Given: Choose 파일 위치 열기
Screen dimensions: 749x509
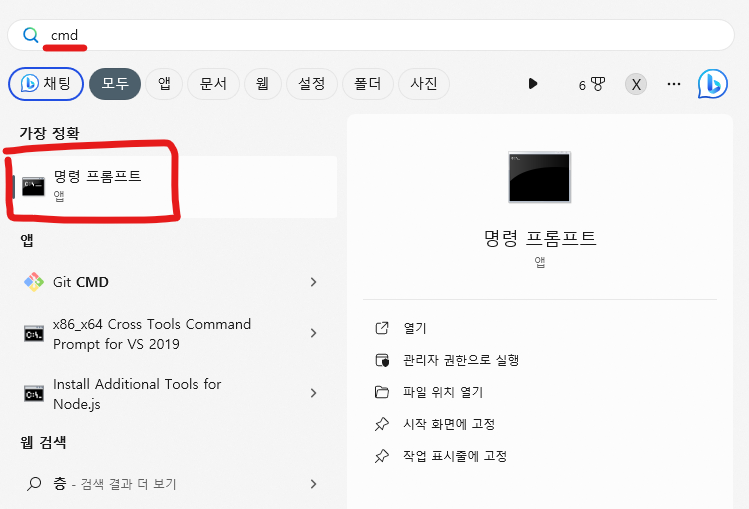Looking at the screenshot, I should [443, 392].
